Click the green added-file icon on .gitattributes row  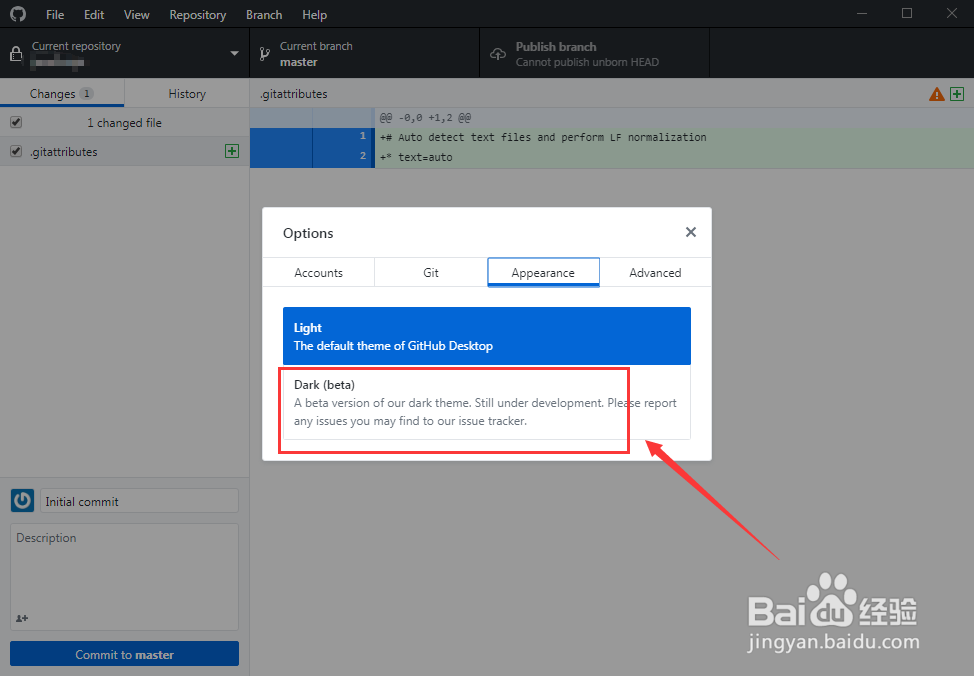tap(232, 151)
